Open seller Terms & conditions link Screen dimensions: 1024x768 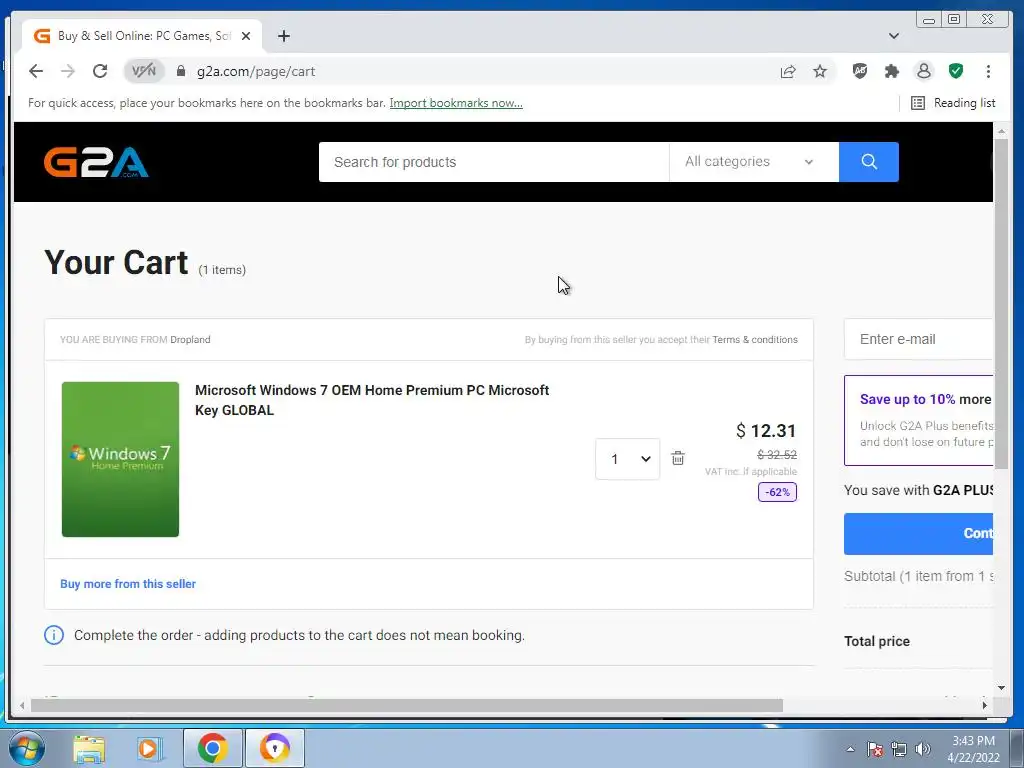click(x=755, y=340)
